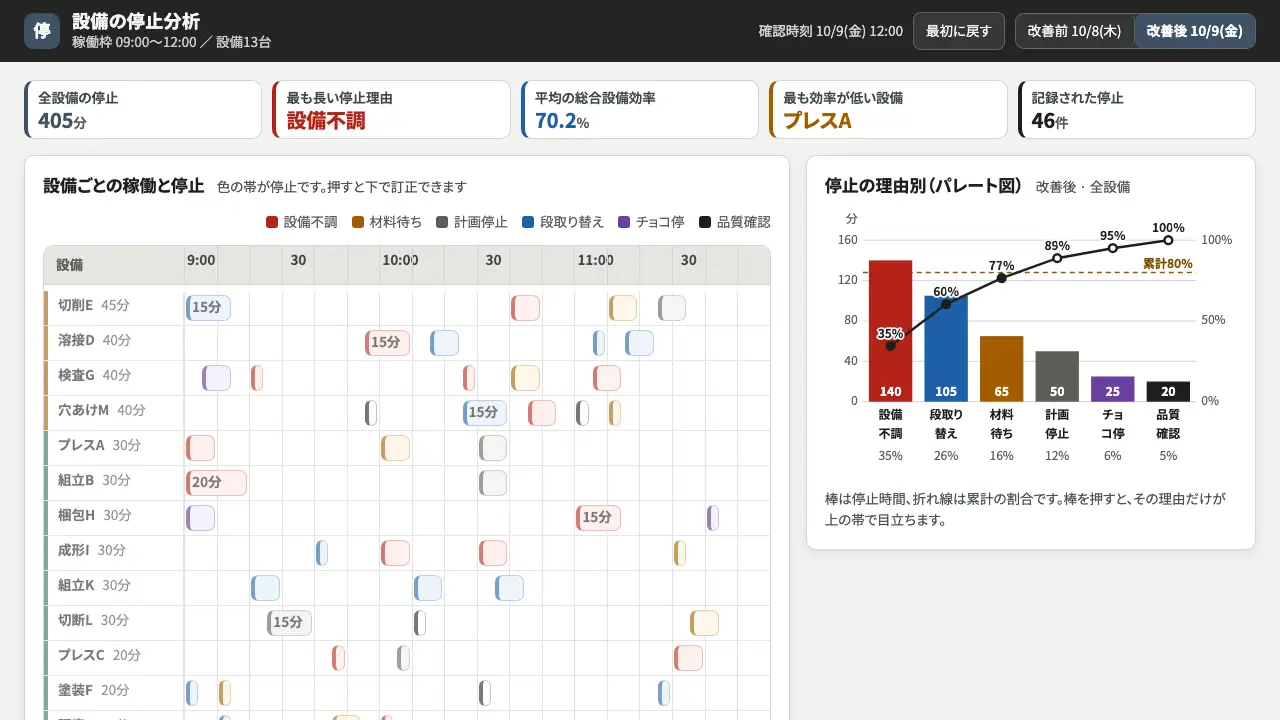This screenshot has width=1280, height=720.
Task: Select the 15分 stop band in 梱包H row
Action: point(598,518)
